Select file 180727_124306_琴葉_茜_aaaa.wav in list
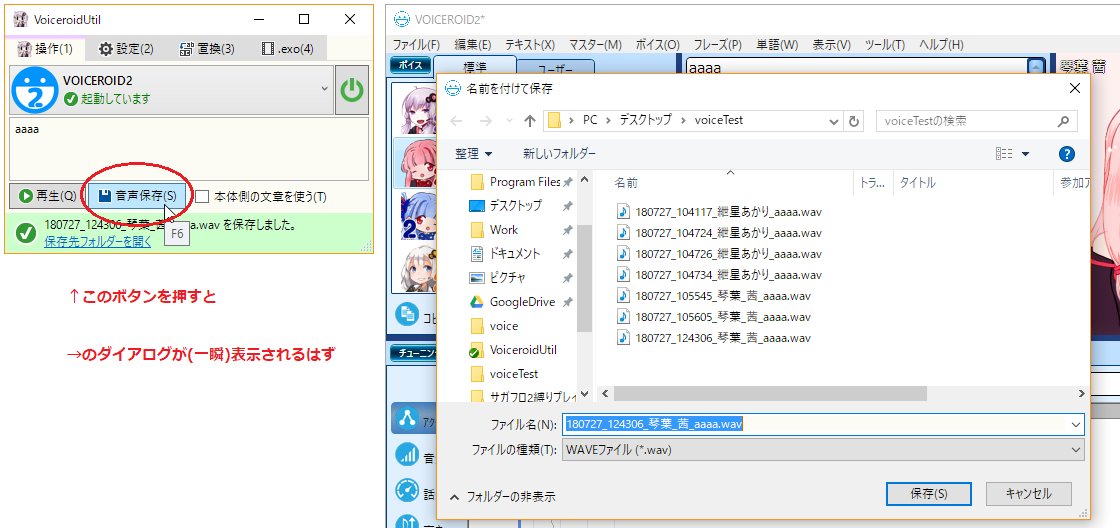This screenshot has height=528, width=1120. 714,337
